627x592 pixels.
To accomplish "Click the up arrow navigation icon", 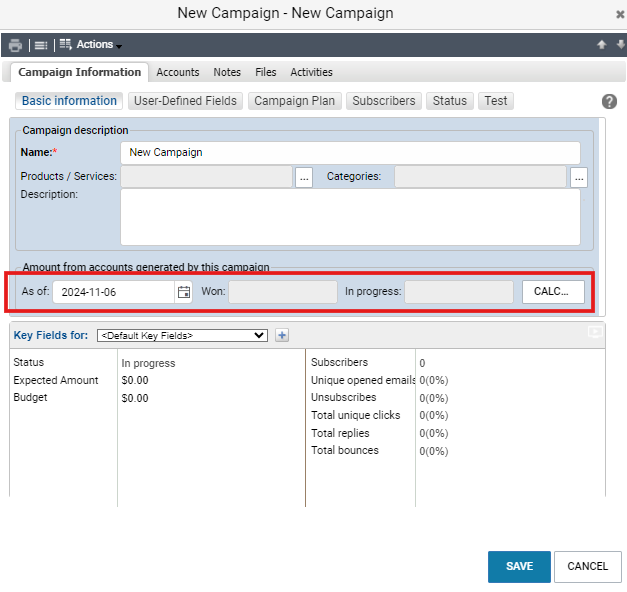I will [601, 44].
